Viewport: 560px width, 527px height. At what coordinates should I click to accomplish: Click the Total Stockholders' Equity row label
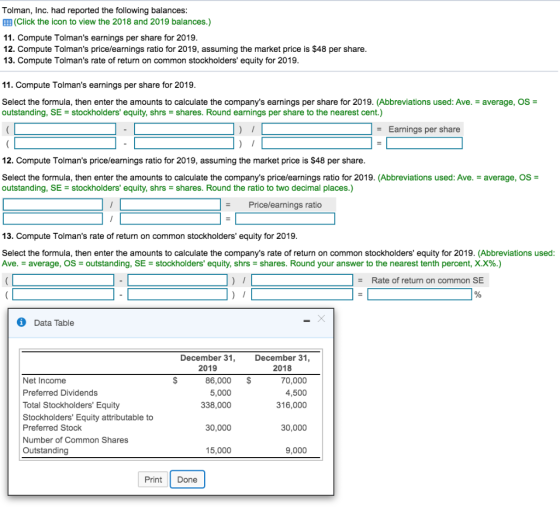[x=71, y=405]
